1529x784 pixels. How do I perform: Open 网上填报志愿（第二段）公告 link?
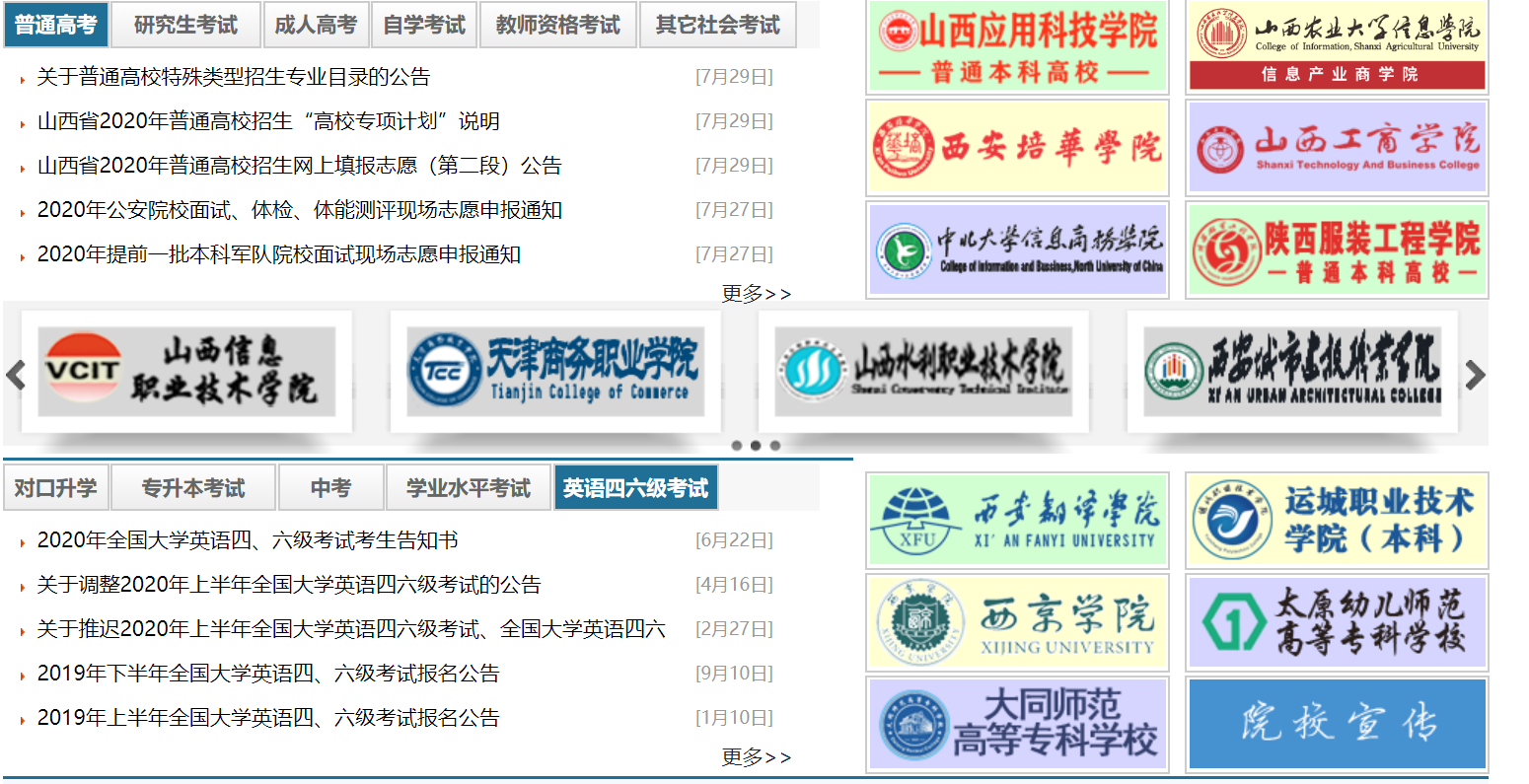click(x=300, y=166)
